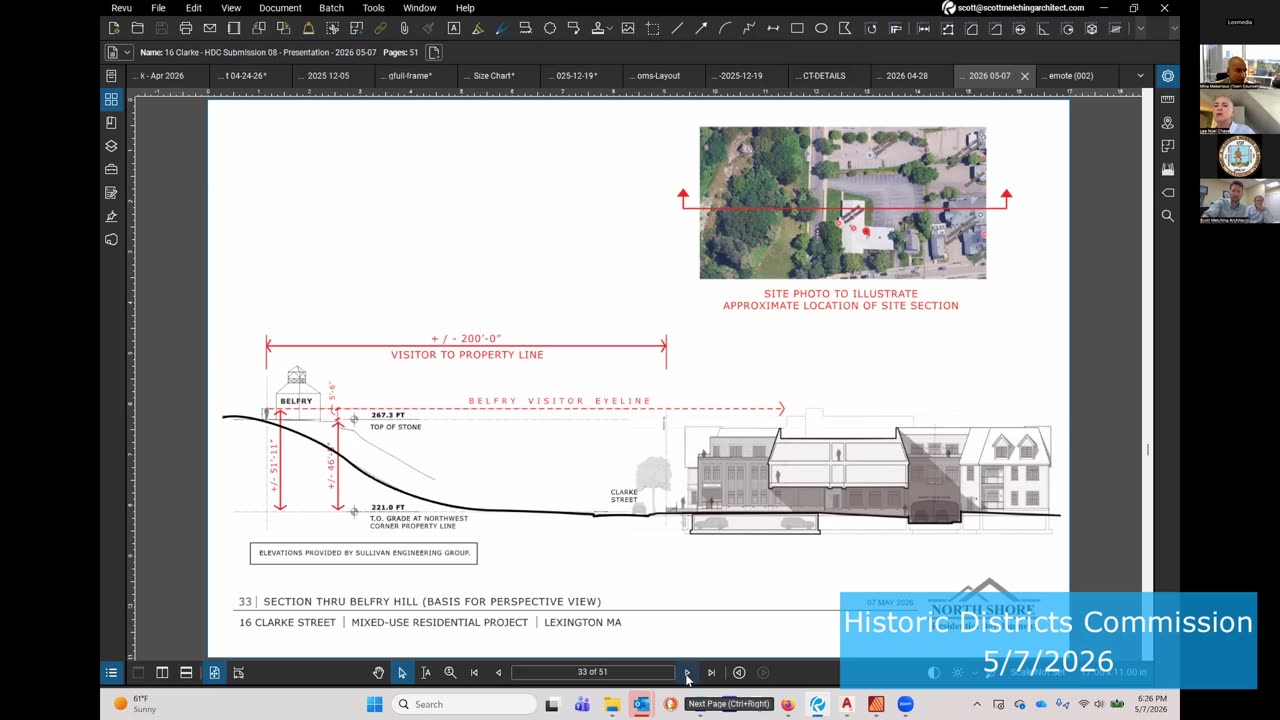1280x720 pixels.
Task: Select the Arrow tool
Action: 701,29
